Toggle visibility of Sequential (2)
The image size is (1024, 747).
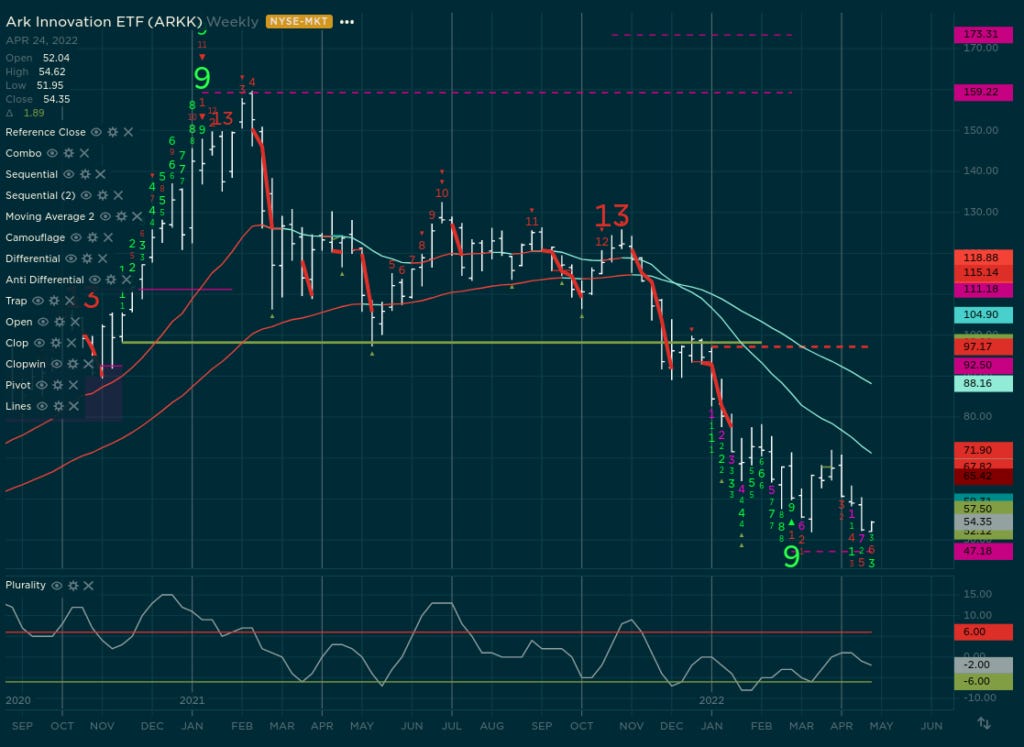point(86,195)
